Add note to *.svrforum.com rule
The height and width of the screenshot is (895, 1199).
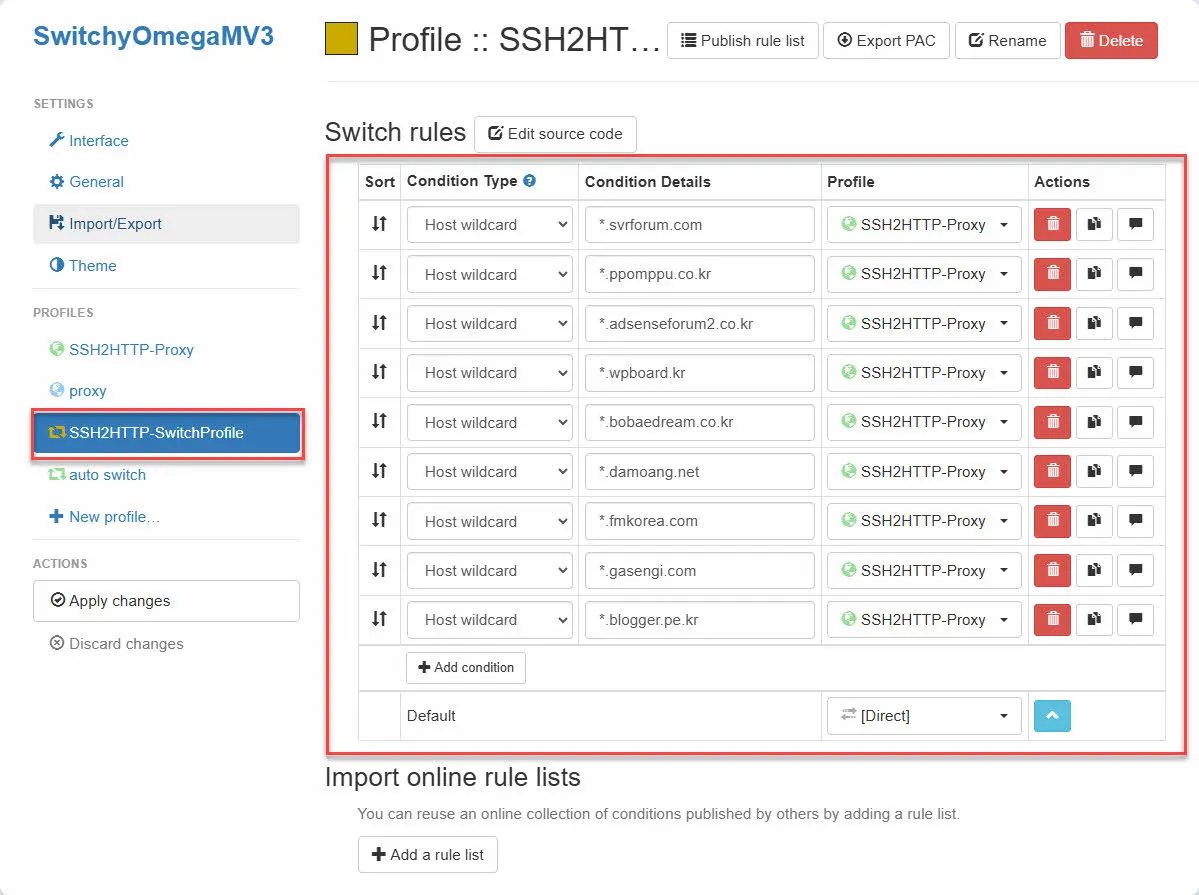click(x=1136, y=224)
